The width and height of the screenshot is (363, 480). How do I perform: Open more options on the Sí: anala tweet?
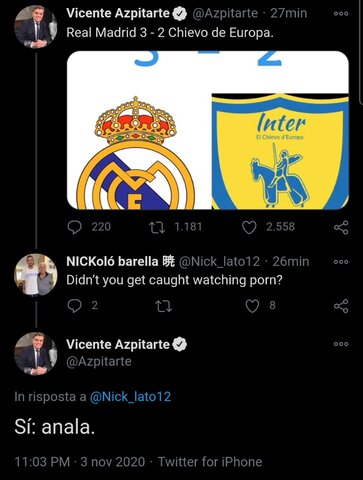[341, 344]
